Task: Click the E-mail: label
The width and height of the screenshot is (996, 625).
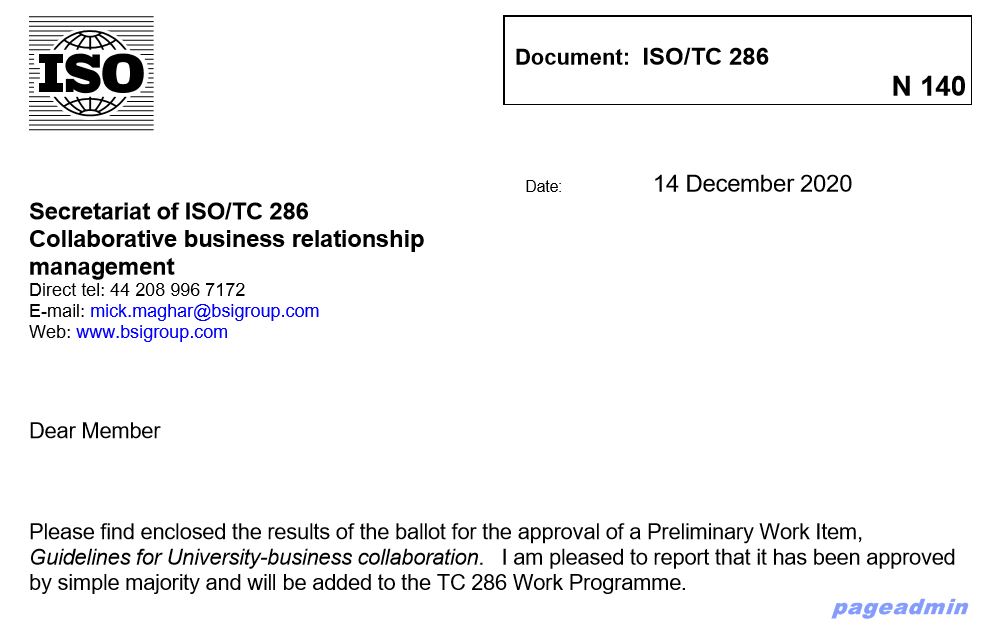Action: pos(57,311)
